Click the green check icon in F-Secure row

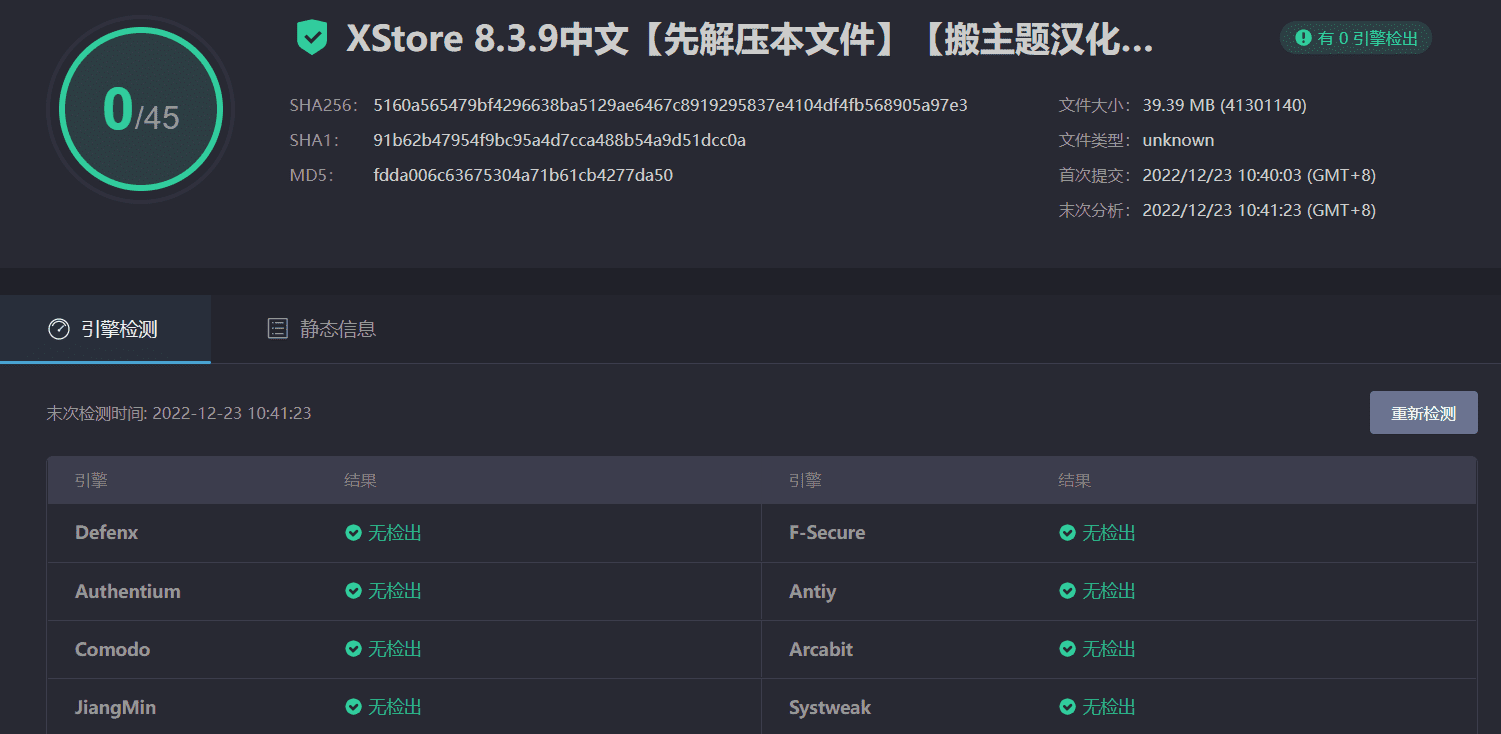pyautogui.click(x=1067, y=533)
